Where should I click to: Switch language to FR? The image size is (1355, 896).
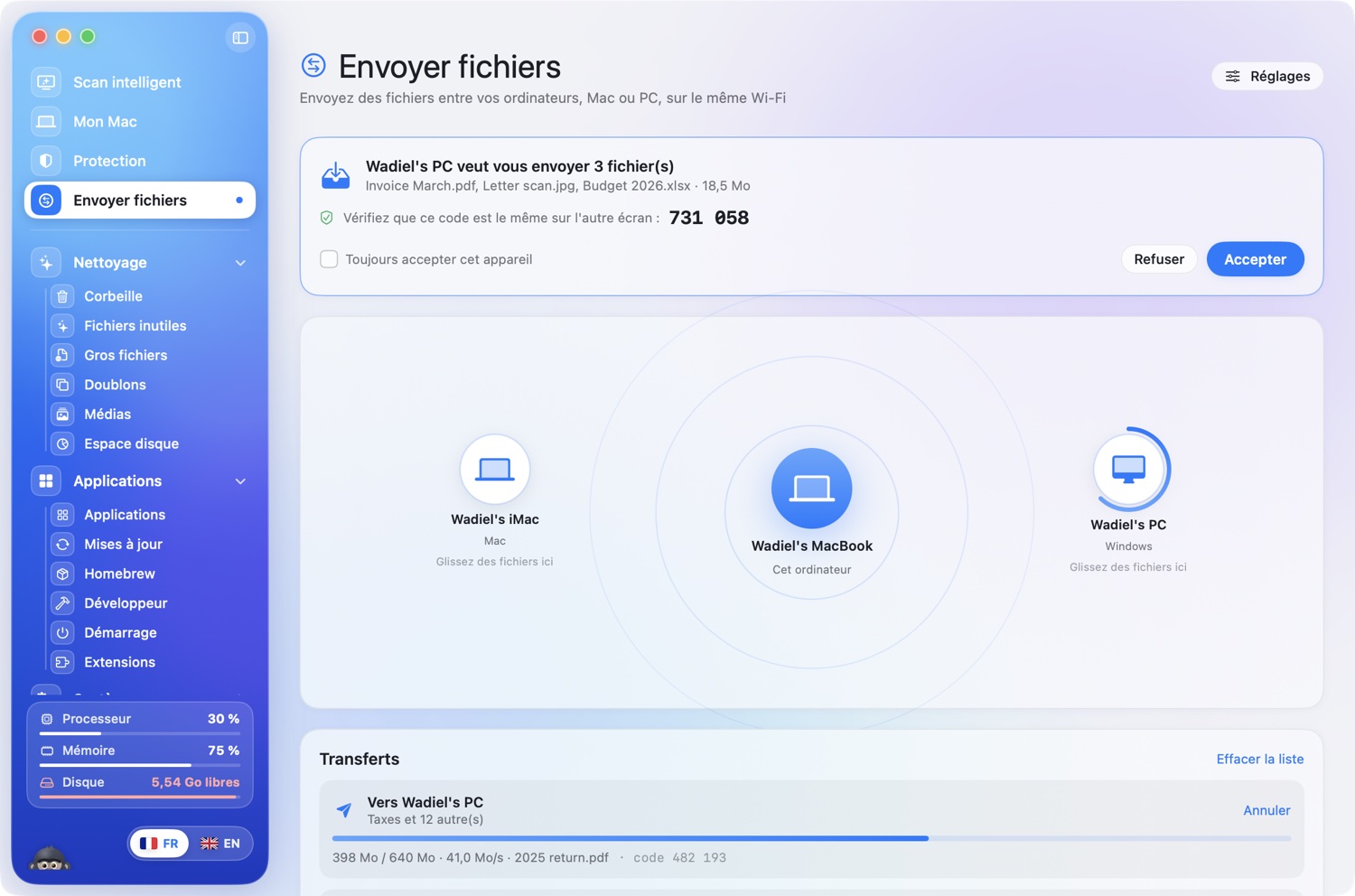point(159,844)
